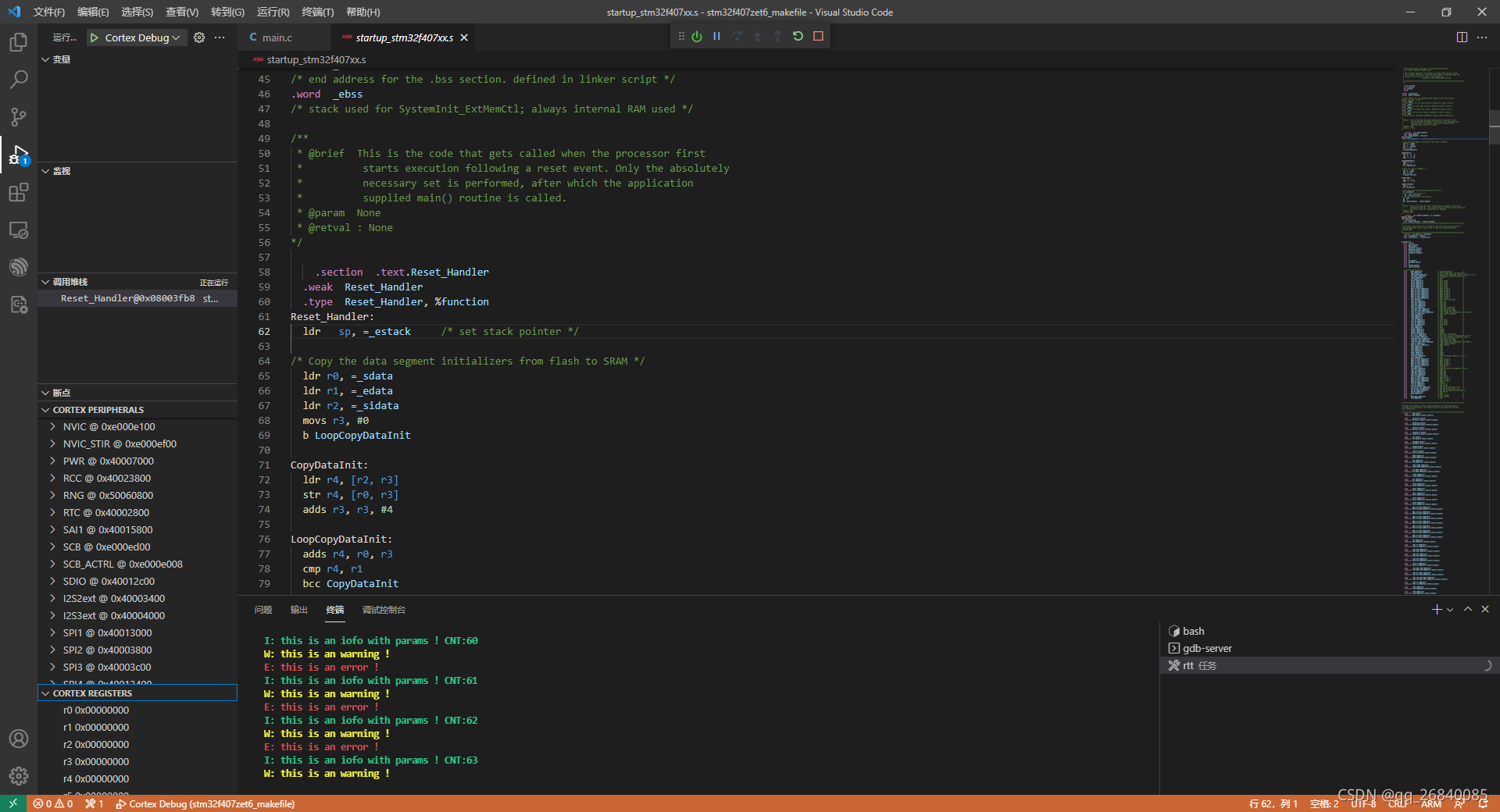Click the Cortex Debug status bar launcher

tap(205, 803)
